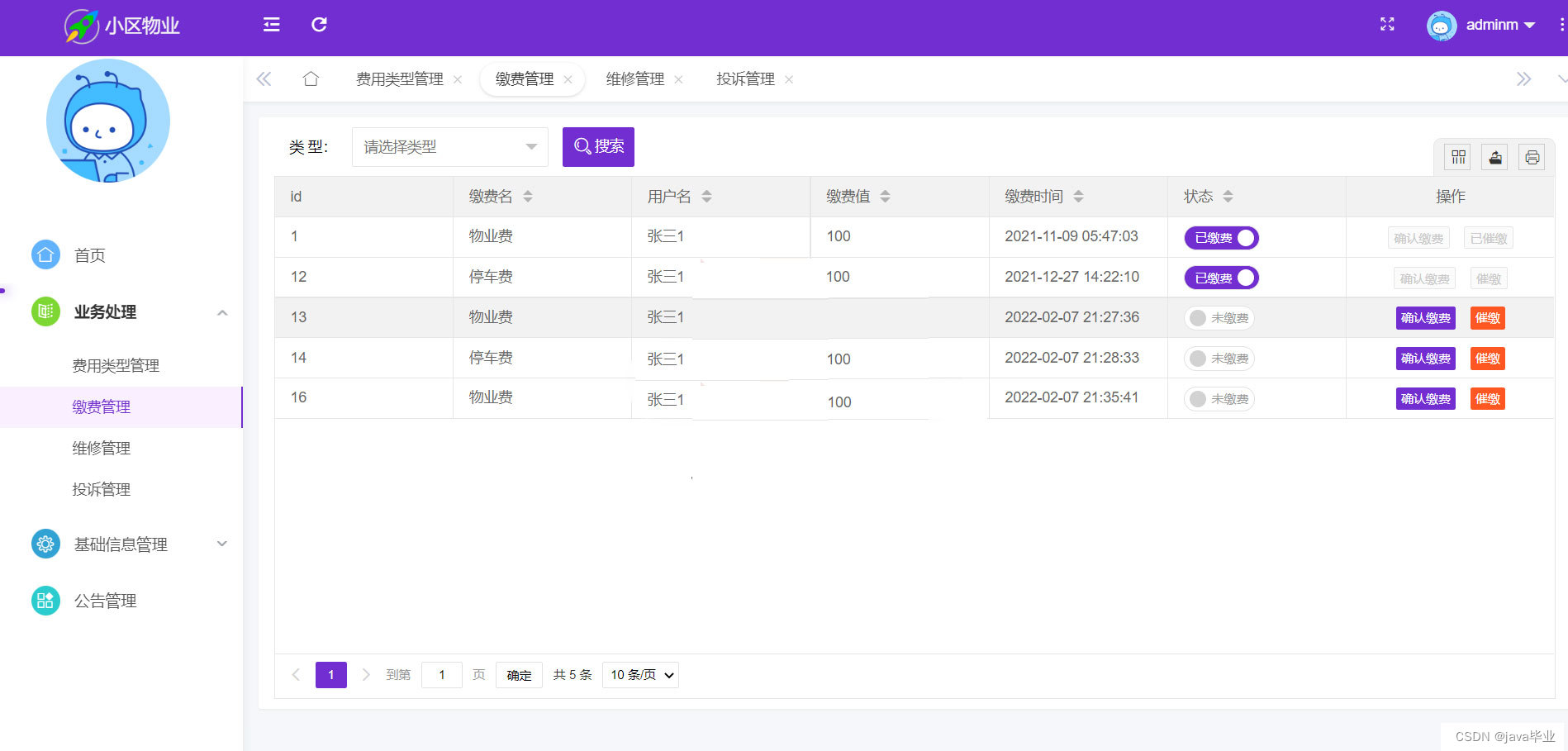Switch to 缴费管理 tab
1568x751 pixels.
point(525,79)
